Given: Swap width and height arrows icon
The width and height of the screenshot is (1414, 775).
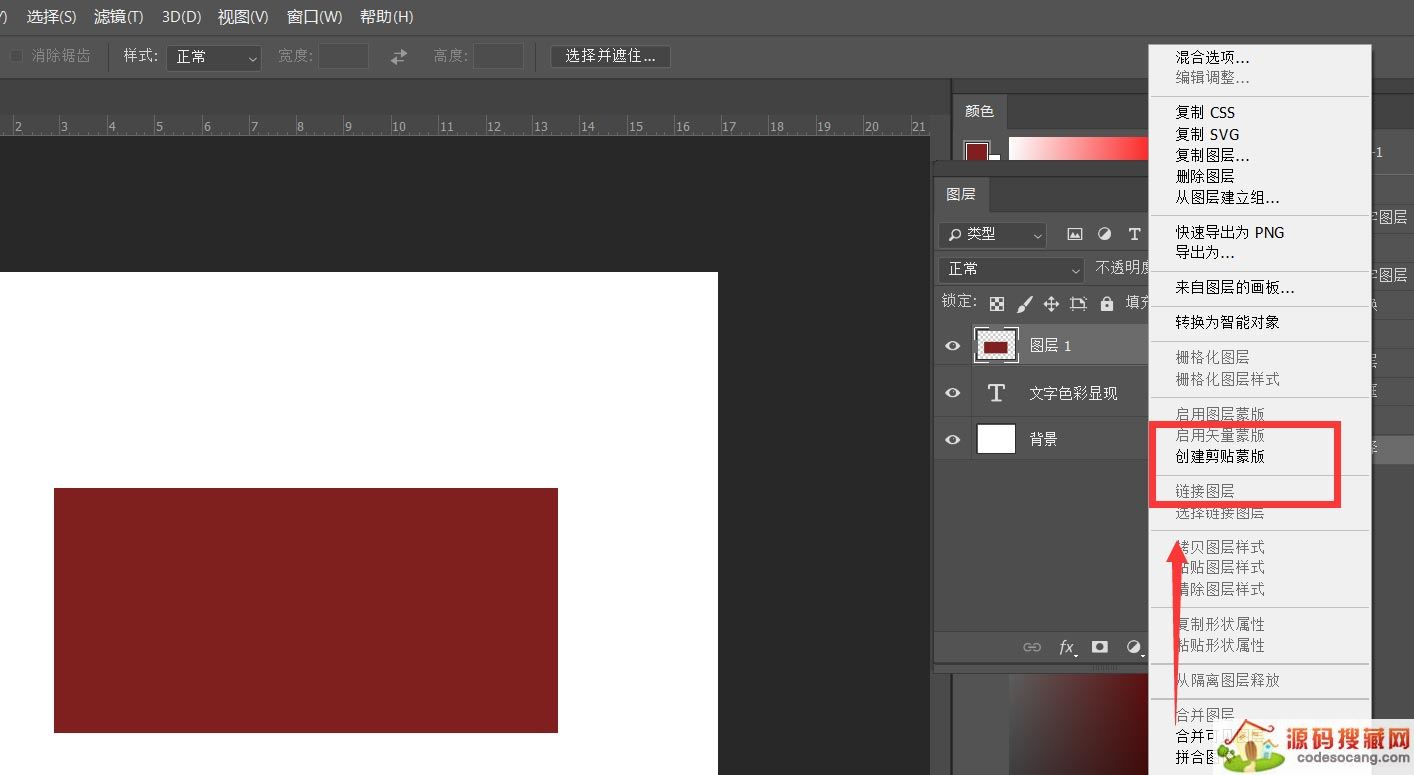Looking at the screenshot, I should (399, 57).
